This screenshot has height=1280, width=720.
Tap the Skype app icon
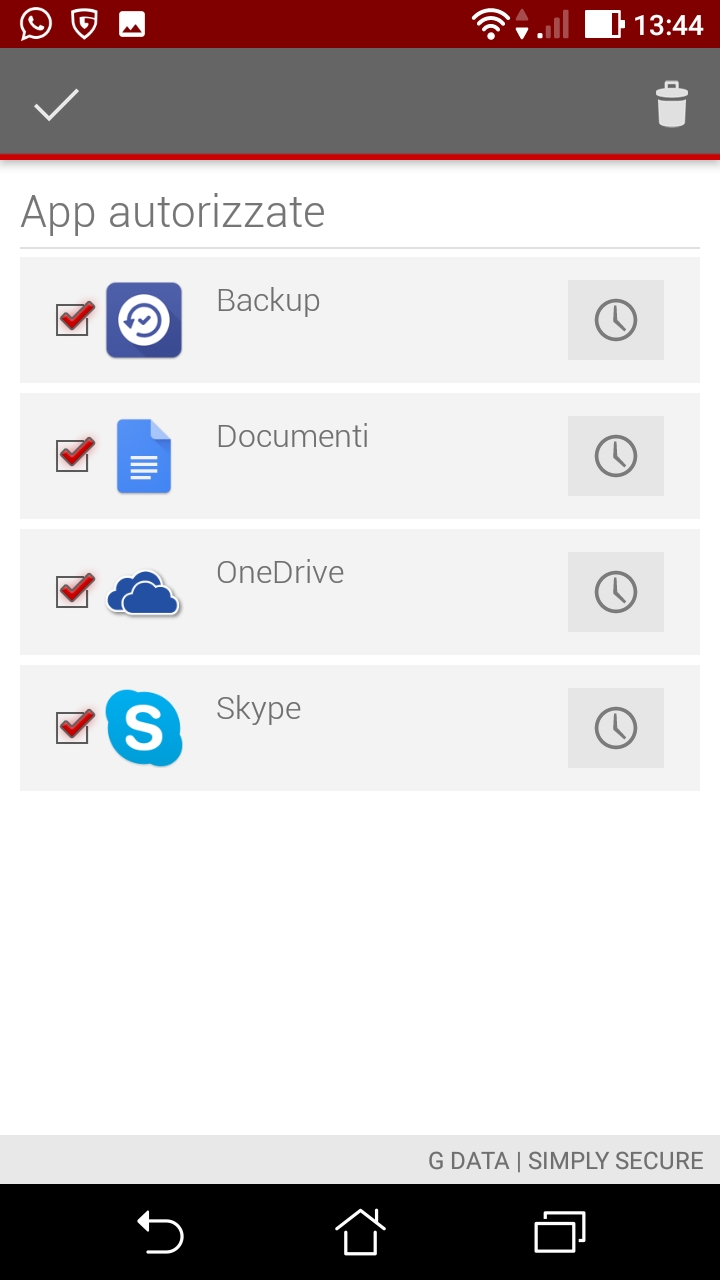144,728
